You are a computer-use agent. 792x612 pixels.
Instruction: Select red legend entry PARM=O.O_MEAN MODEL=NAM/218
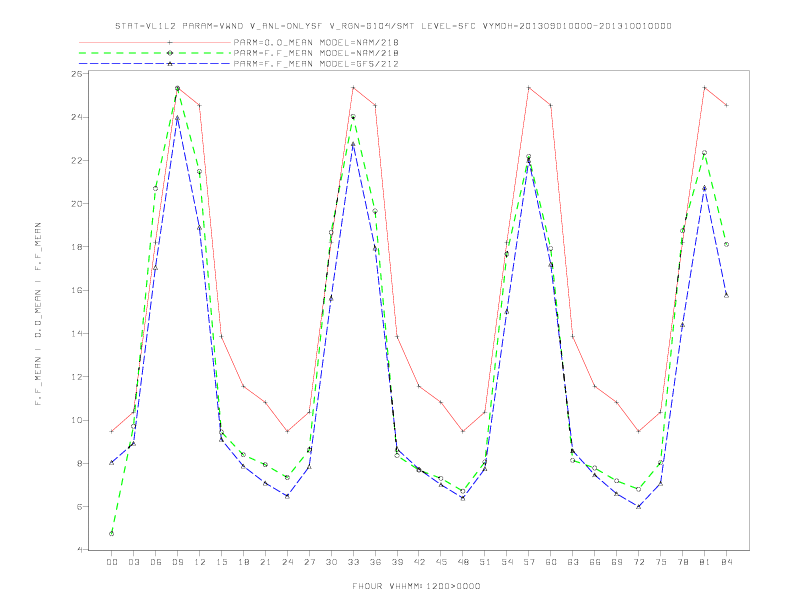pyautogui.click(x=316, y=42)
